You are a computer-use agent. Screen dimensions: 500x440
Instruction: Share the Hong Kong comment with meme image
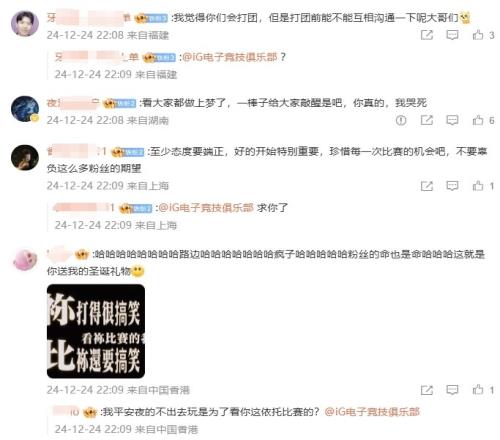pos(427,390)
